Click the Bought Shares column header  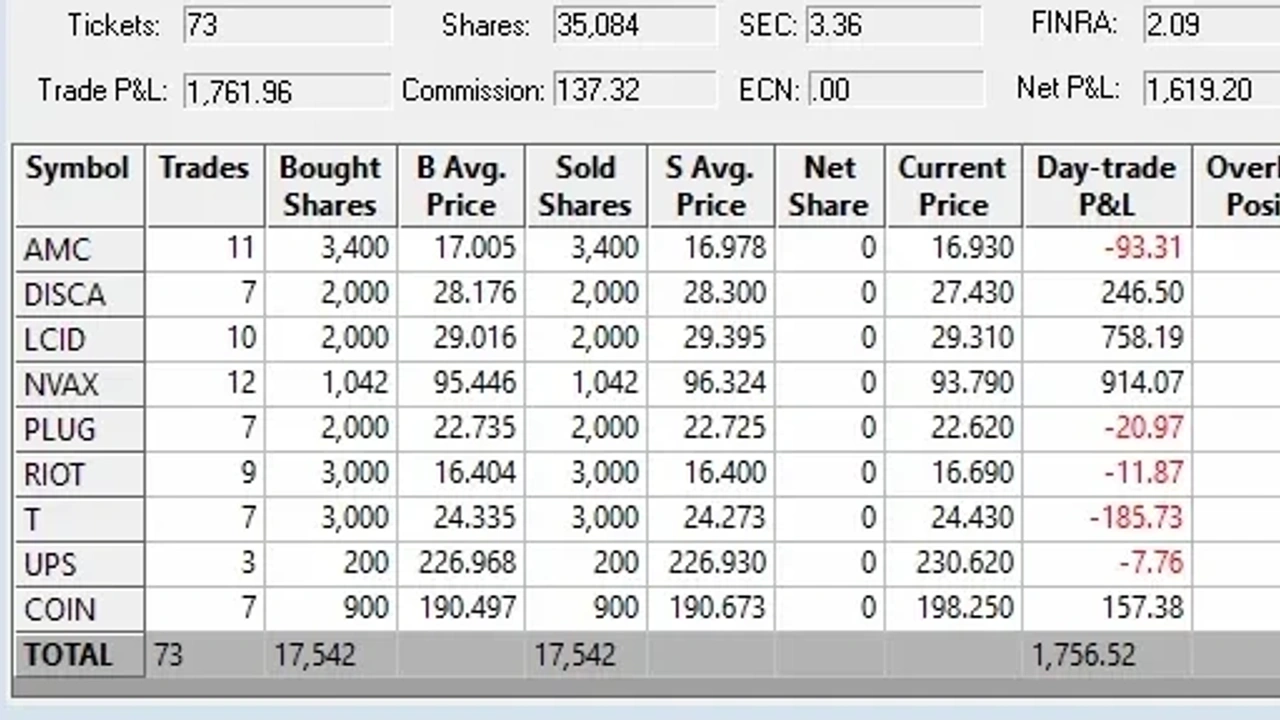[x=330, y=186]
